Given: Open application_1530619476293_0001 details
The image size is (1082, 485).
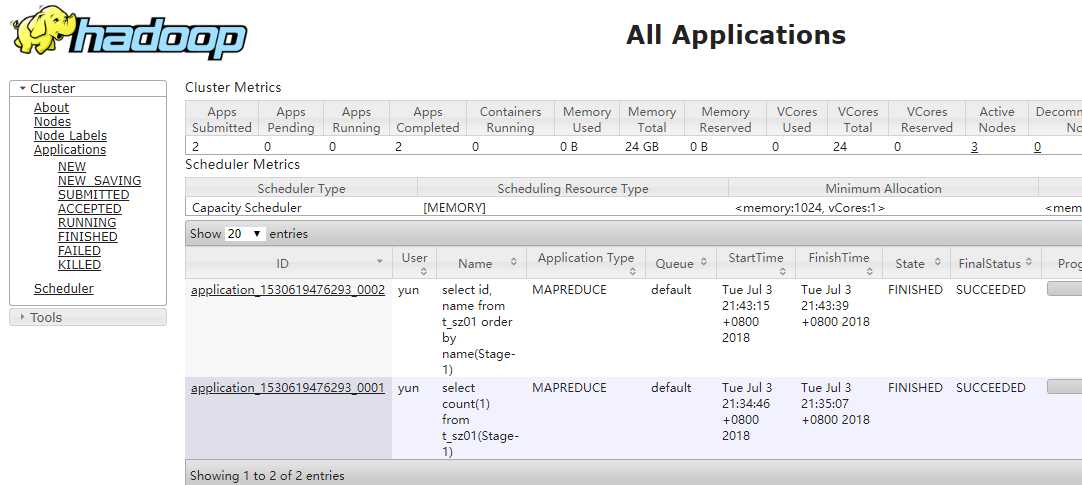Looking at the screenshot, I should pos(288,388).
